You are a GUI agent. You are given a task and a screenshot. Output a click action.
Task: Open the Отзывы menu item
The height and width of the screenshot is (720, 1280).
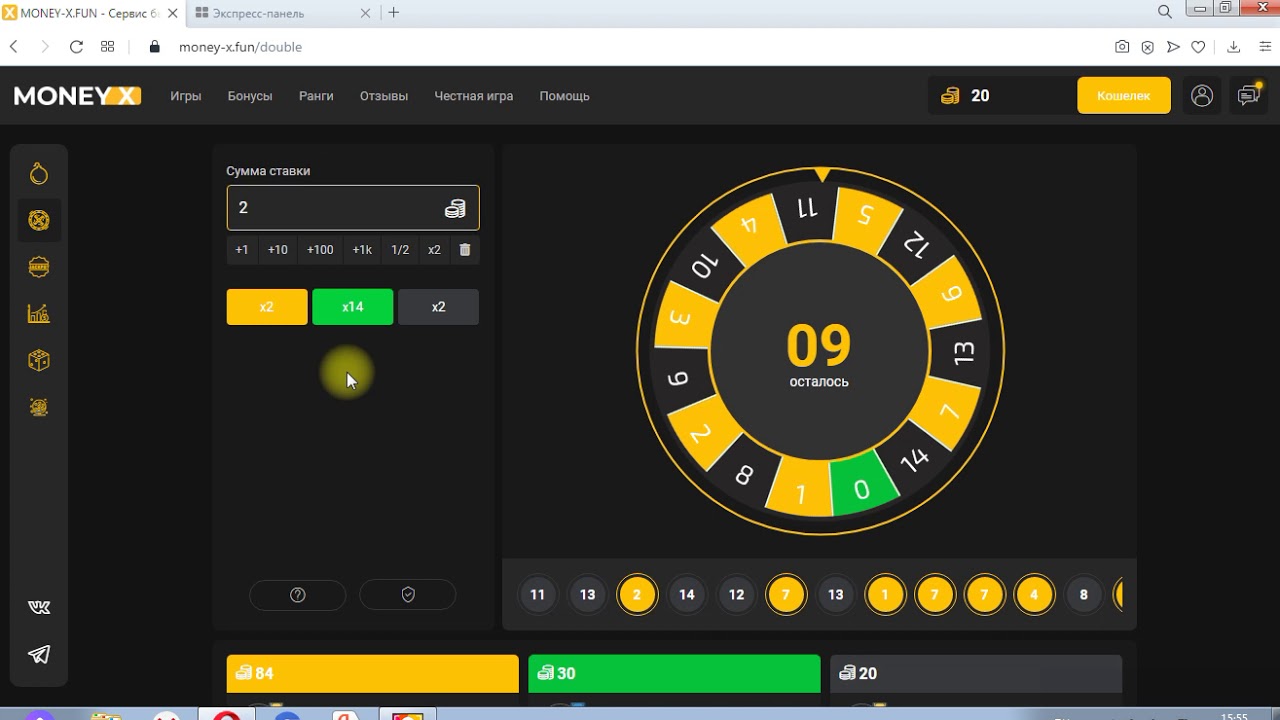click(x=384, y=96)
